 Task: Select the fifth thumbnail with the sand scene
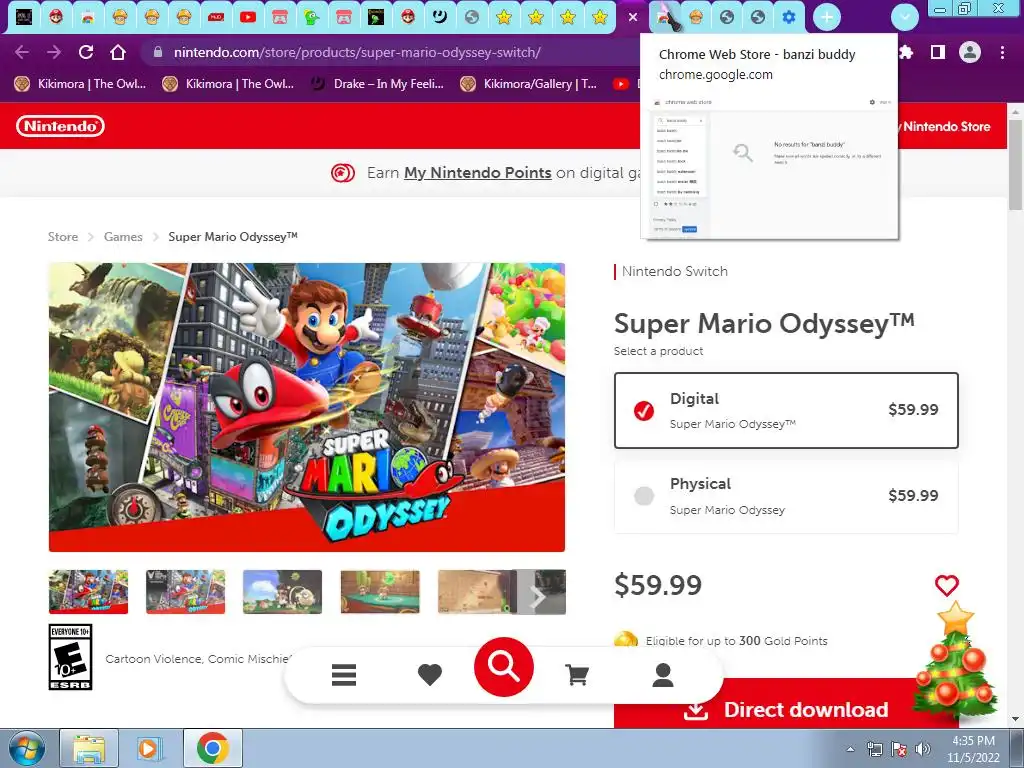point(477,592)
